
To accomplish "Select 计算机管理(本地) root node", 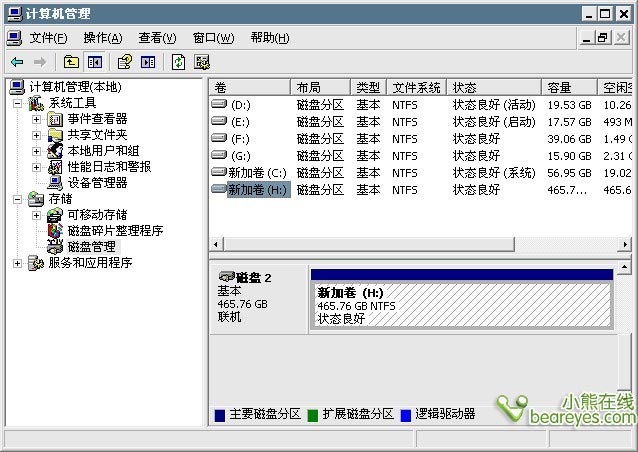I will click(x=75, y=87).
